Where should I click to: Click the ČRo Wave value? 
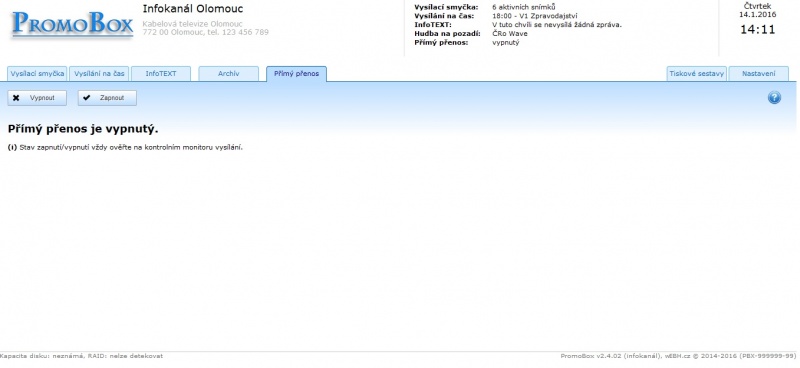(x=510, y=34)
